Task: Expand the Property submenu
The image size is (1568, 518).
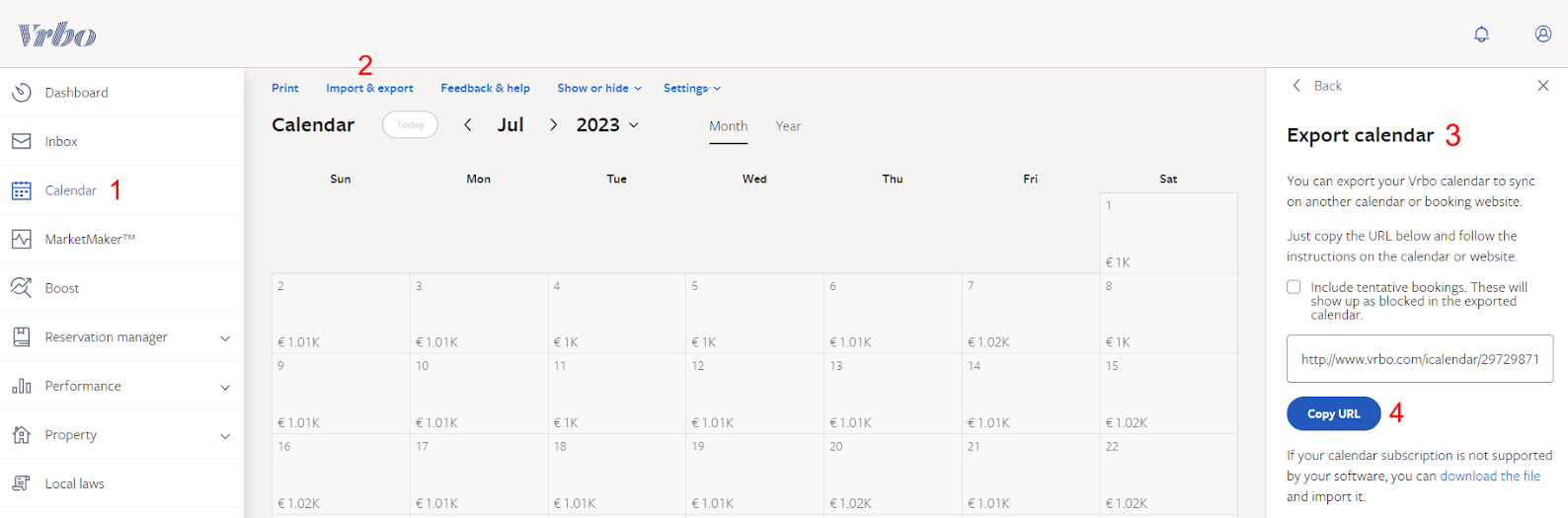Action: [225, 435]
